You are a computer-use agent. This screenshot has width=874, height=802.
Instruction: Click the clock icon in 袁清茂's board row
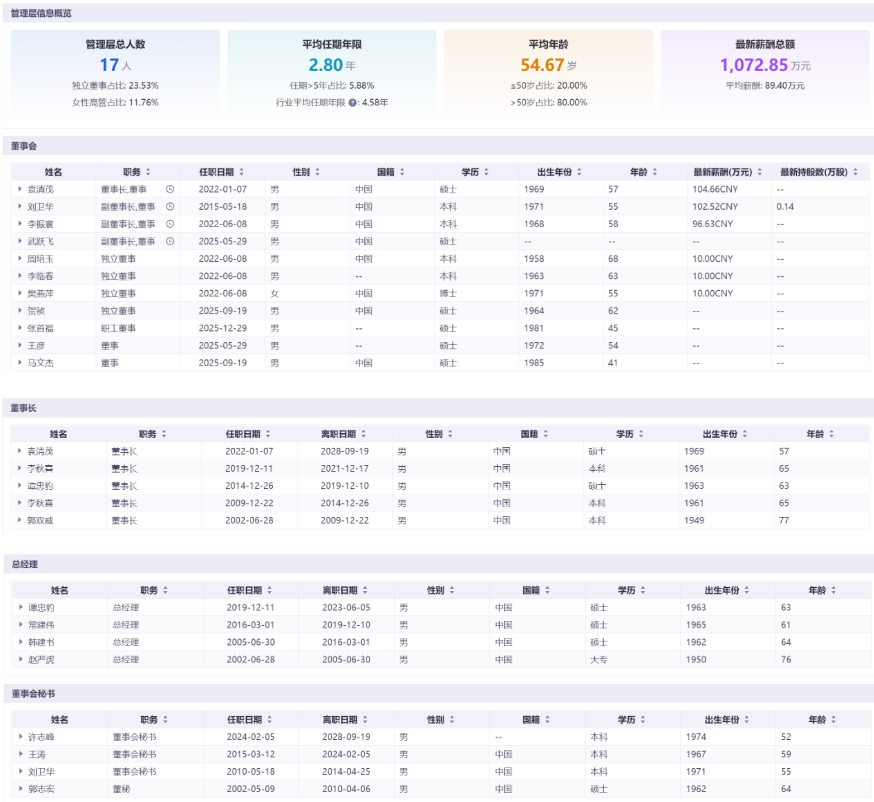[170, 189]
